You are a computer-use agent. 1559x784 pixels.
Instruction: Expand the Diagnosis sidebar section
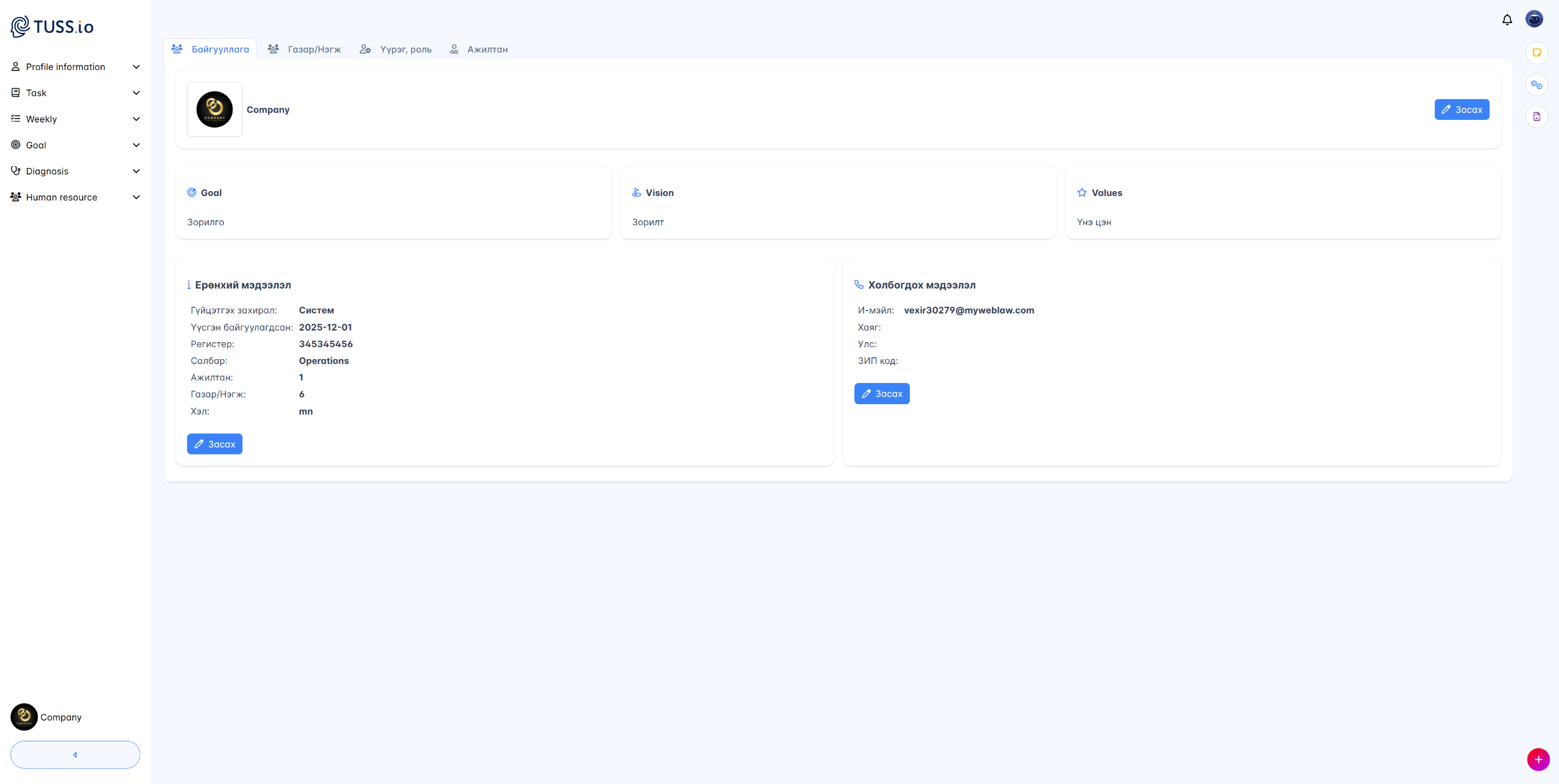[x=76, y=171]
